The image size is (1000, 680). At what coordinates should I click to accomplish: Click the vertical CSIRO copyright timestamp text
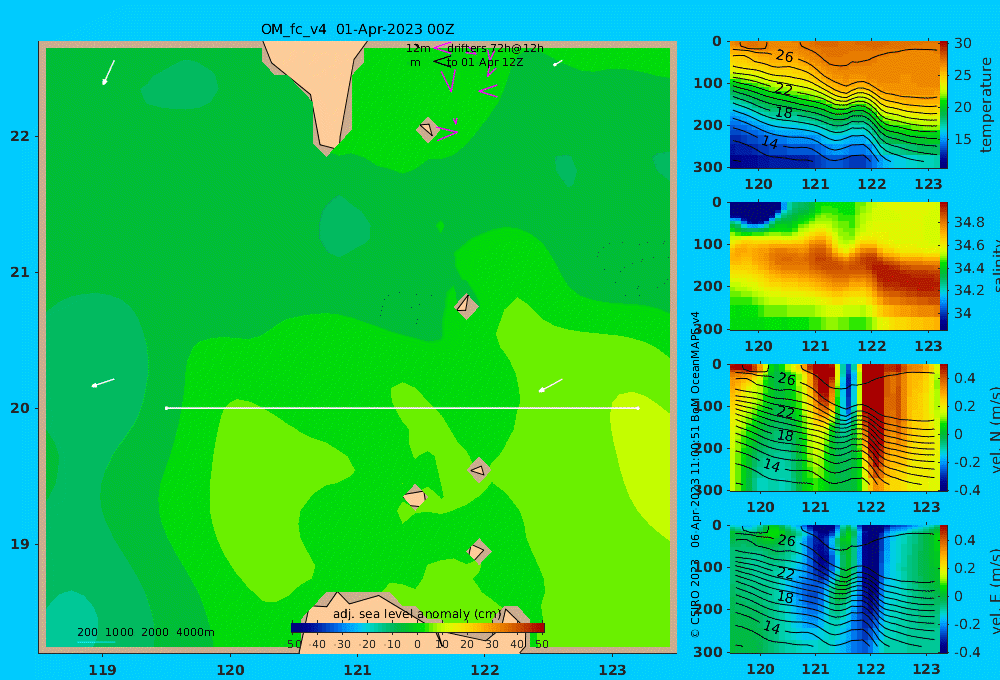tap(695, 475)
